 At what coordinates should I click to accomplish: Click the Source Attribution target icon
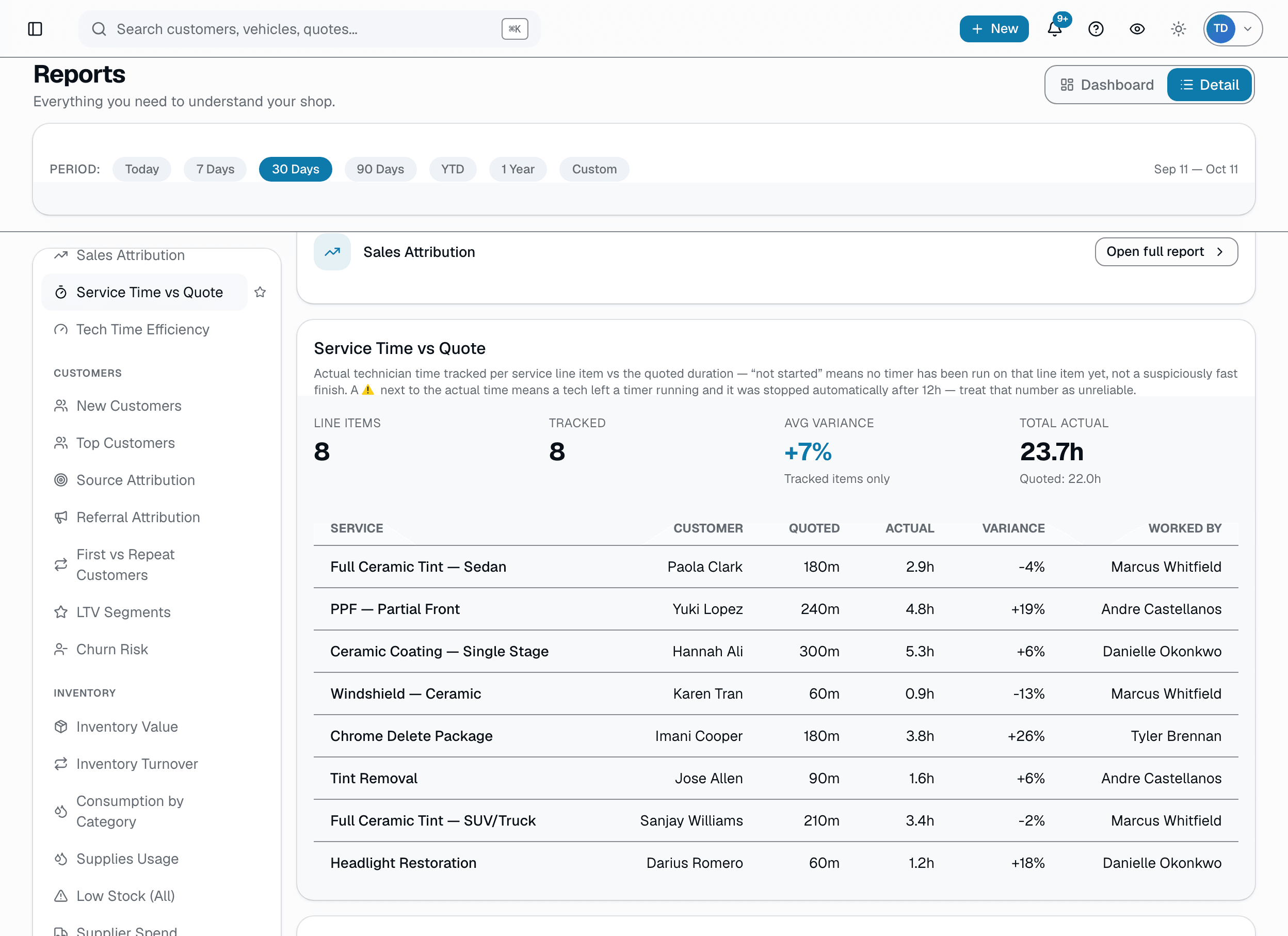point(61,480)
